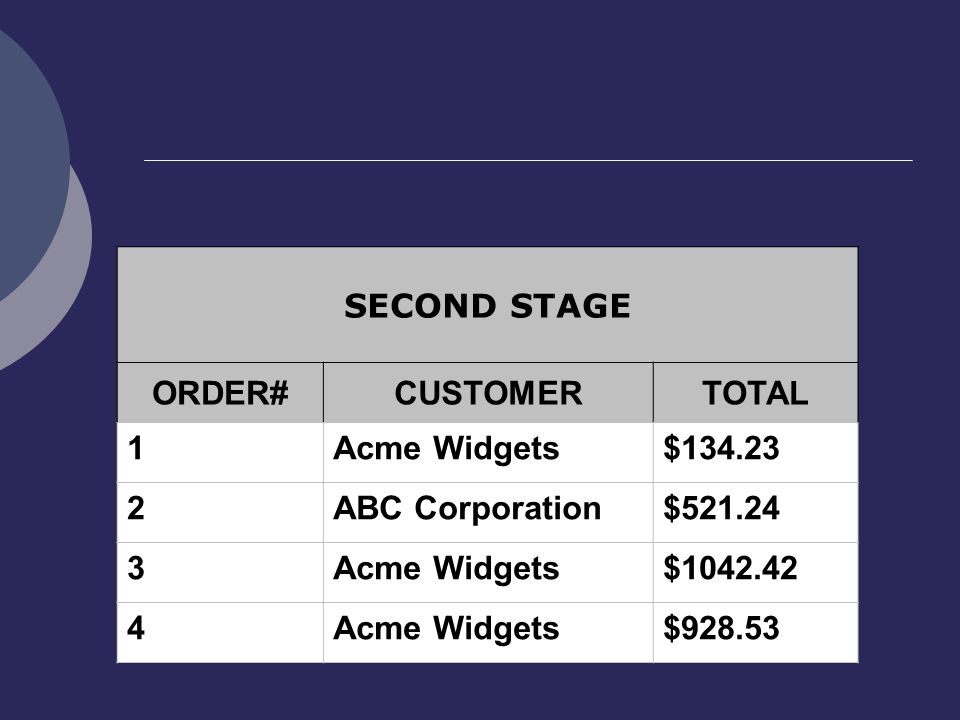Click the $134.23 total cell
The image size is (960, 720).
click(756, 452)
